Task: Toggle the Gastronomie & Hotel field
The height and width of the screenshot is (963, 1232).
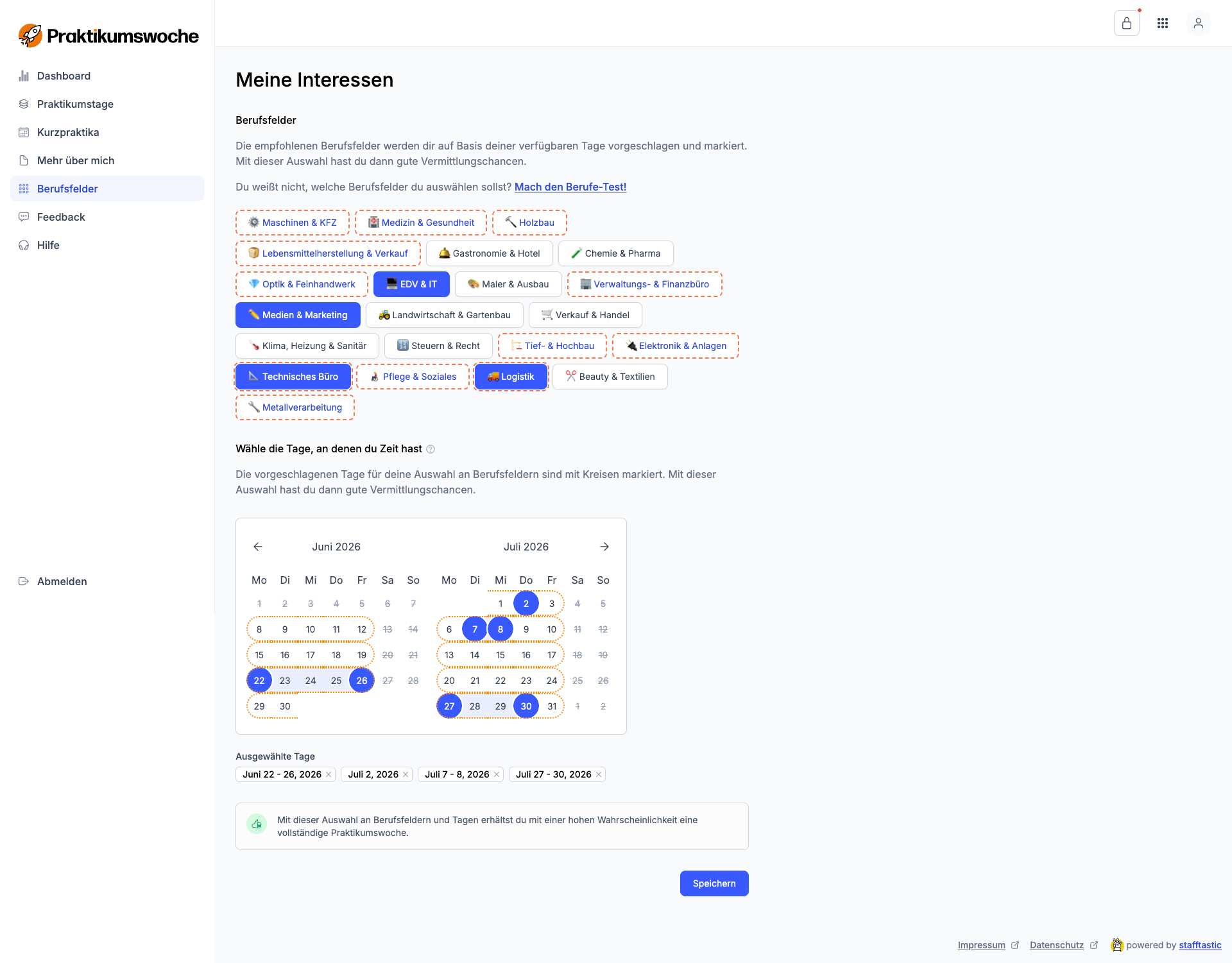Action: pyautogui.click(x=489, y=253)
